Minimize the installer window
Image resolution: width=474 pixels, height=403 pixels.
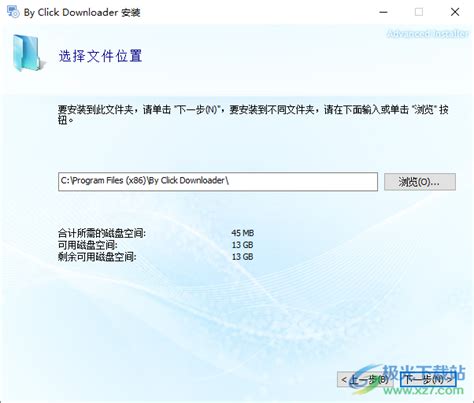coord(384,12)
